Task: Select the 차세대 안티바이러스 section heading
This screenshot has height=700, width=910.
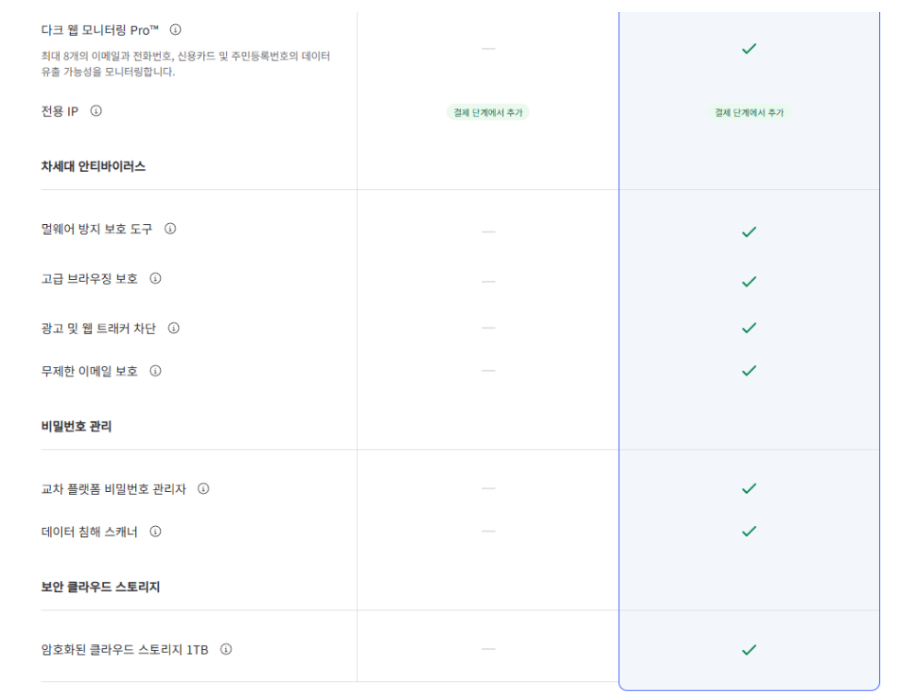Action: pyautogui.click(x=93, y=167)
